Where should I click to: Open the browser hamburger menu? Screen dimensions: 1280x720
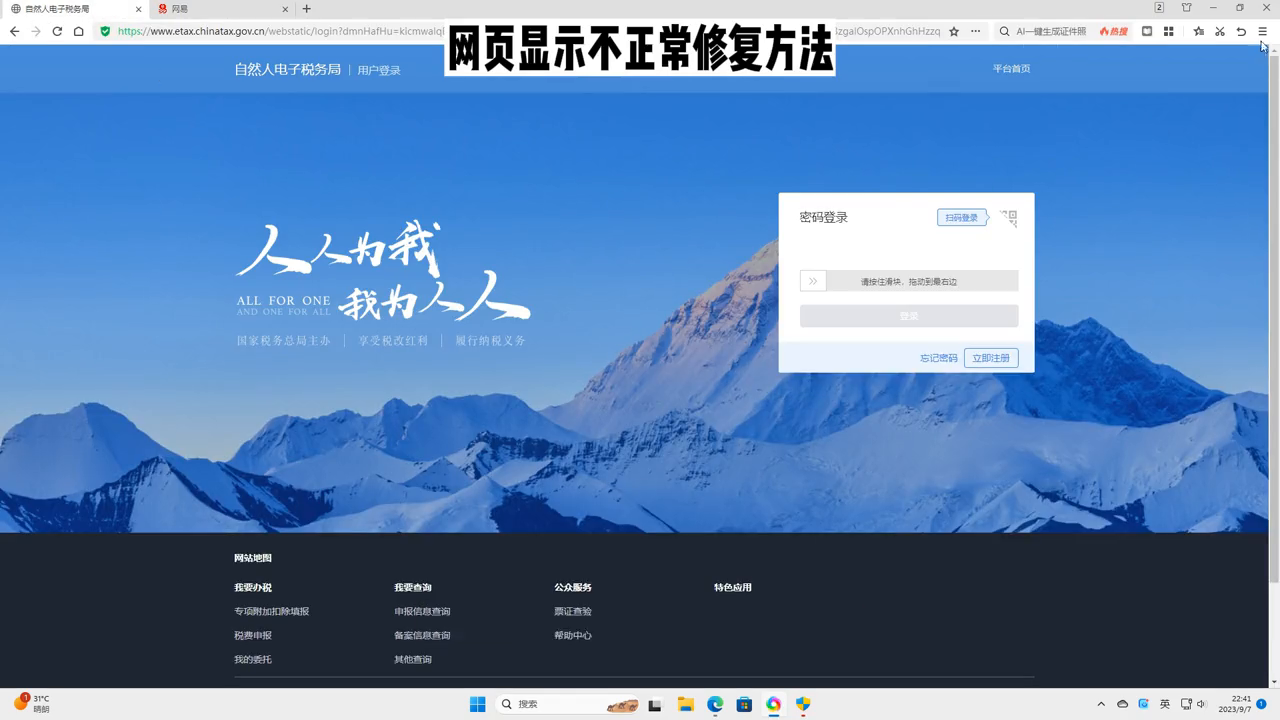pyautogui.click(x=1262, y=31)
